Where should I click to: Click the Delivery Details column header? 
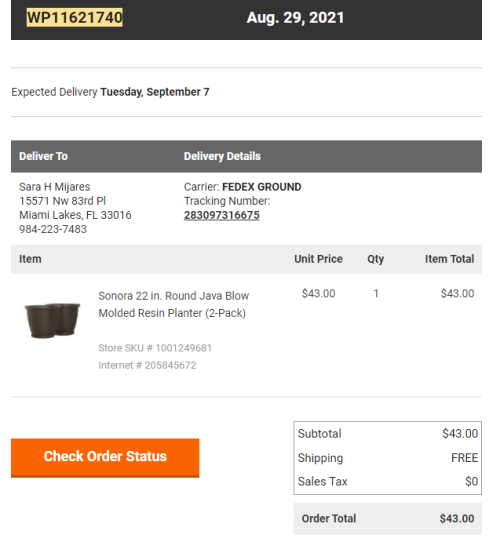[222, 156]
